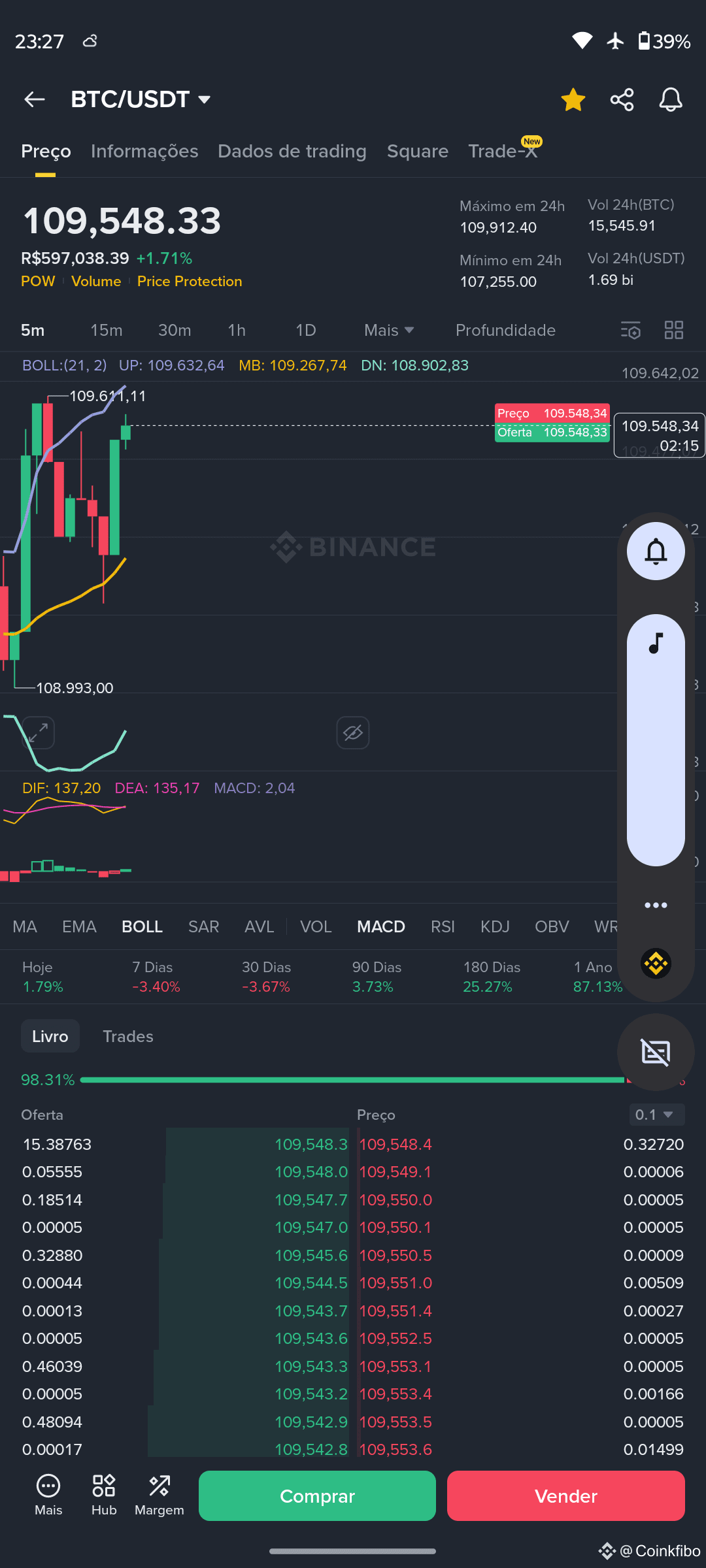Switch to Dados de trading tab

pos(292,151)
